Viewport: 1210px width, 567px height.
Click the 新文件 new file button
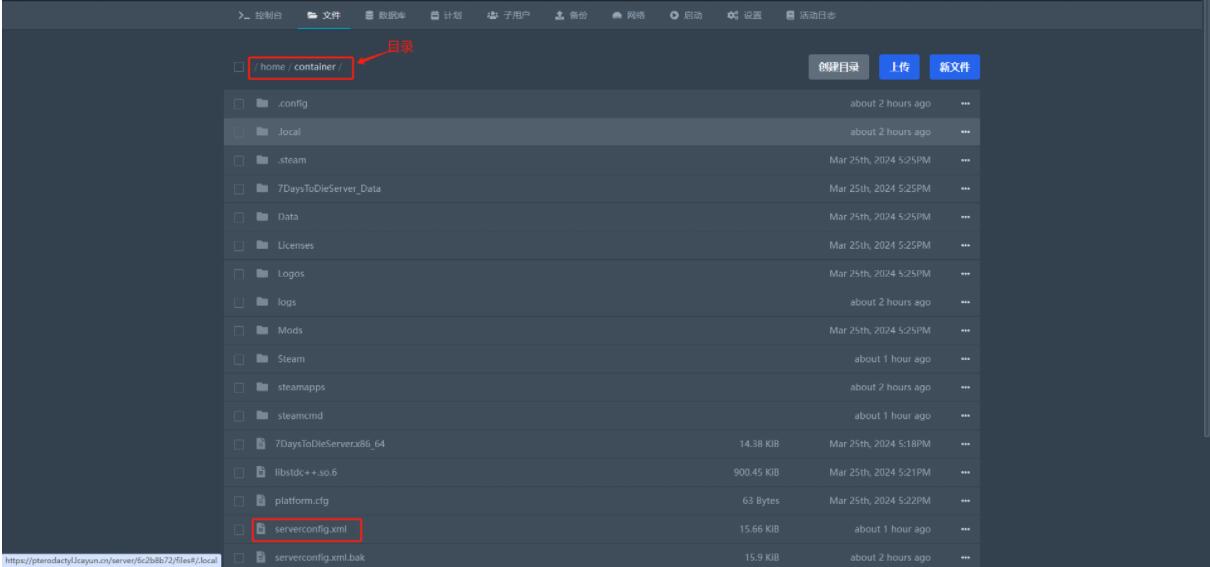(x=954, y=67)
